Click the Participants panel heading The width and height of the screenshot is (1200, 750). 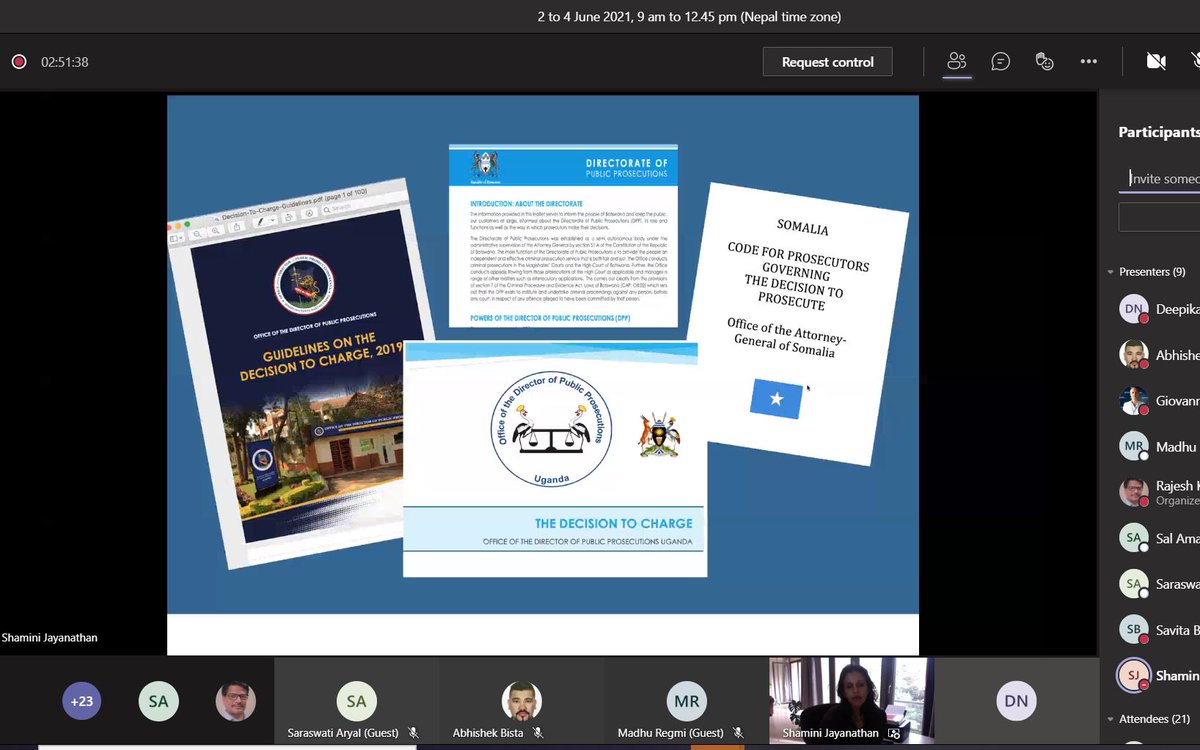(1158, 132)
